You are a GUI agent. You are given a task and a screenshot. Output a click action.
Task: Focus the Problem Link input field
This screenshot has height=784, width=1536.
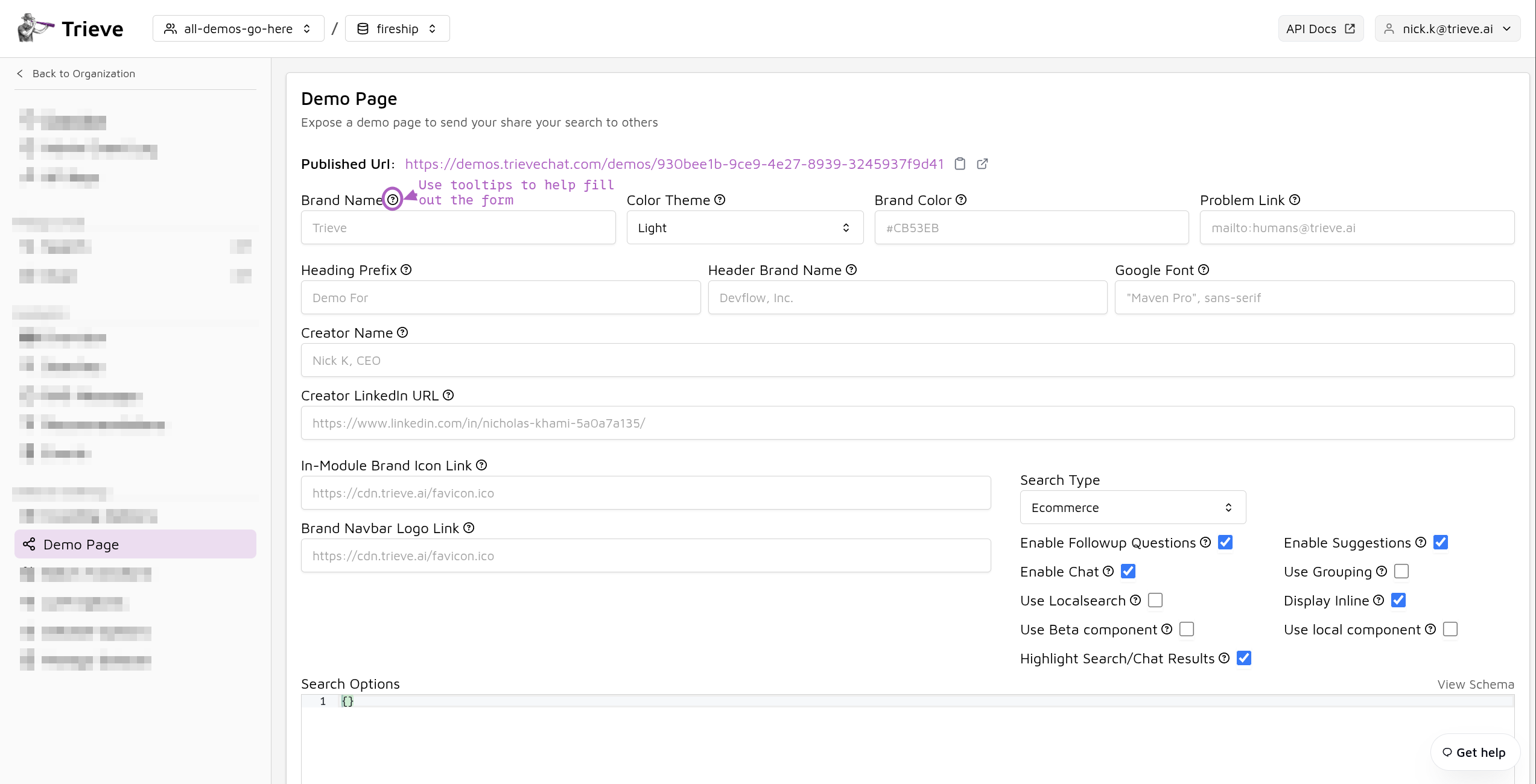(1357, 227)
